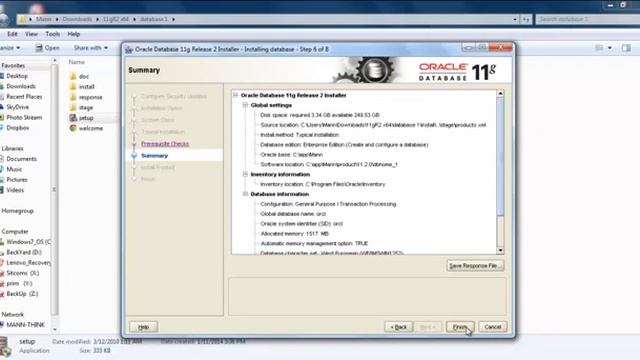The height and width of the screenshot is (360, 640).
Task: Open Photo Stream in Favorites
Action: [24, 117]
